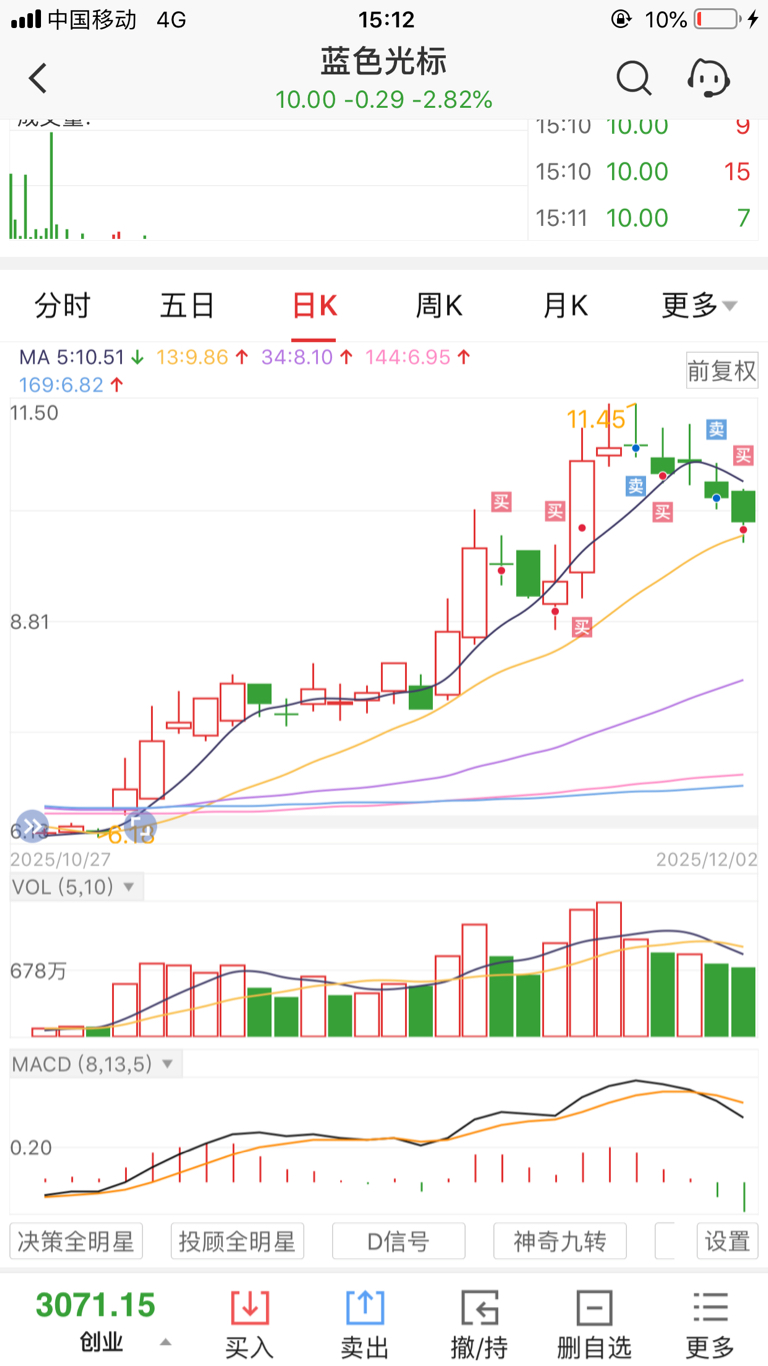The width and height of the screenshot is (768, 1366).
Task: Tap the lowest red 买 signal marker
Action: click(582, 627)
